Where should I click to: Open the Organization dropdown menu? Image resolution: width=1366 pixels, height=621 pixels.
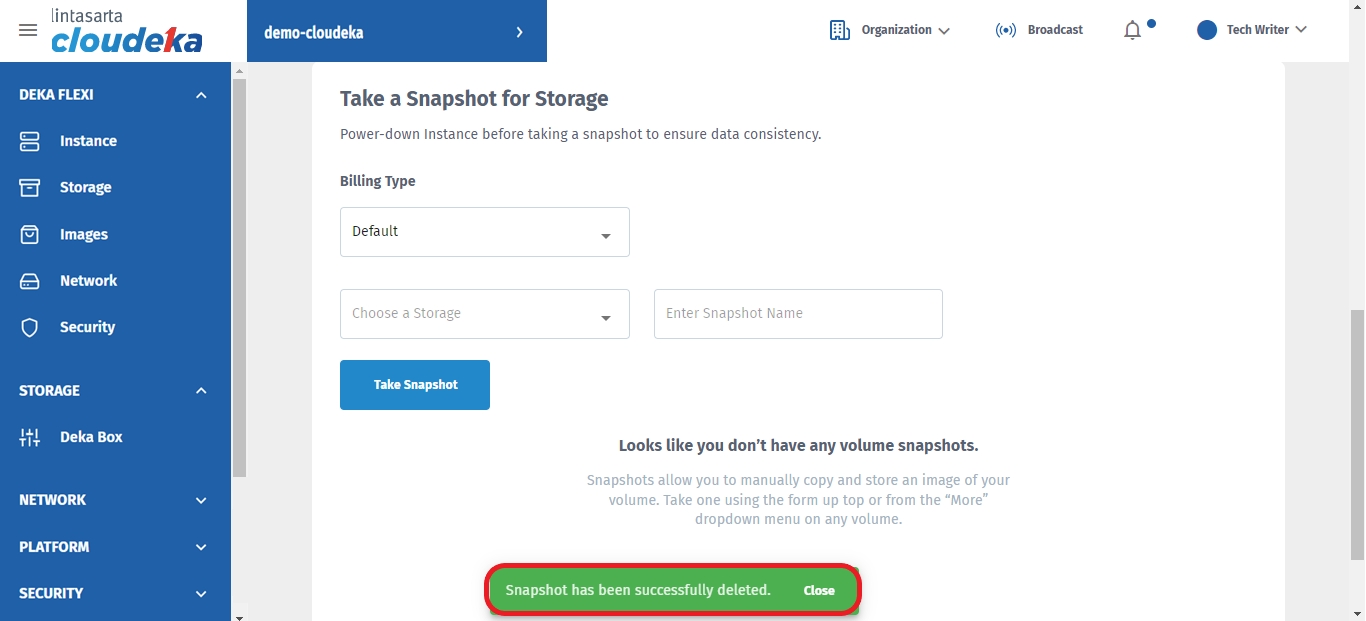coord(890,30)
